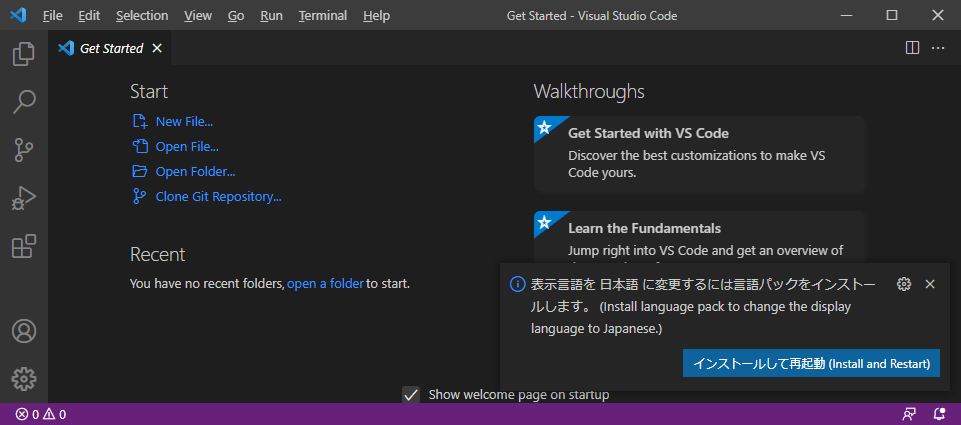Image resolution: width=961 pixels, height=425 pixels.
Task: Open the editor More Actions ellipsis
Action: 938,48
